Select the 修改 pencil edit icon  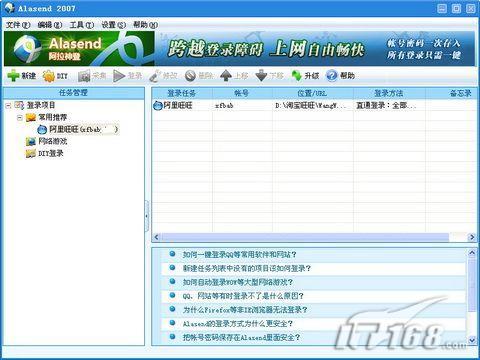(x=154, y=76)
